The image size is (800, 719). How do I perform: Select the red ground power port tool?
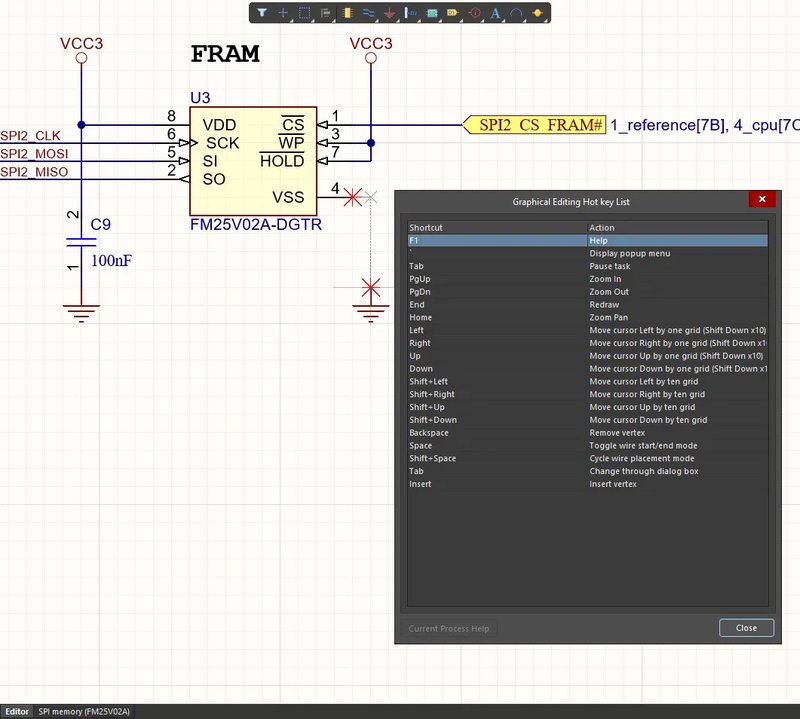click(x=389, y=13)
